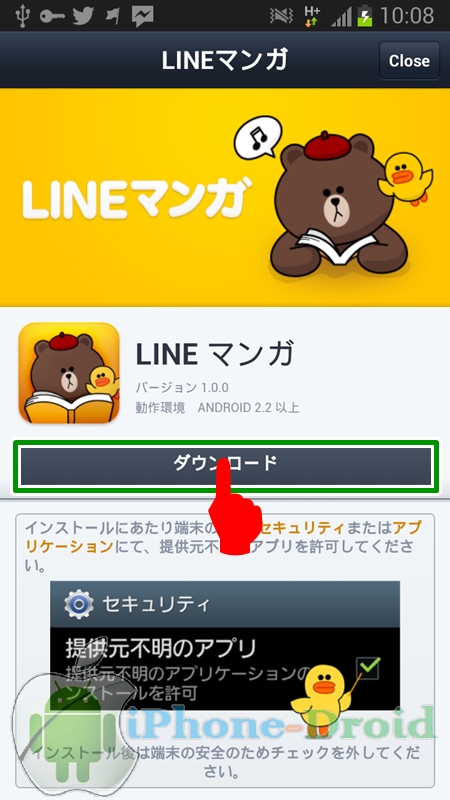Tap the battery charging icon

[365, 16]
